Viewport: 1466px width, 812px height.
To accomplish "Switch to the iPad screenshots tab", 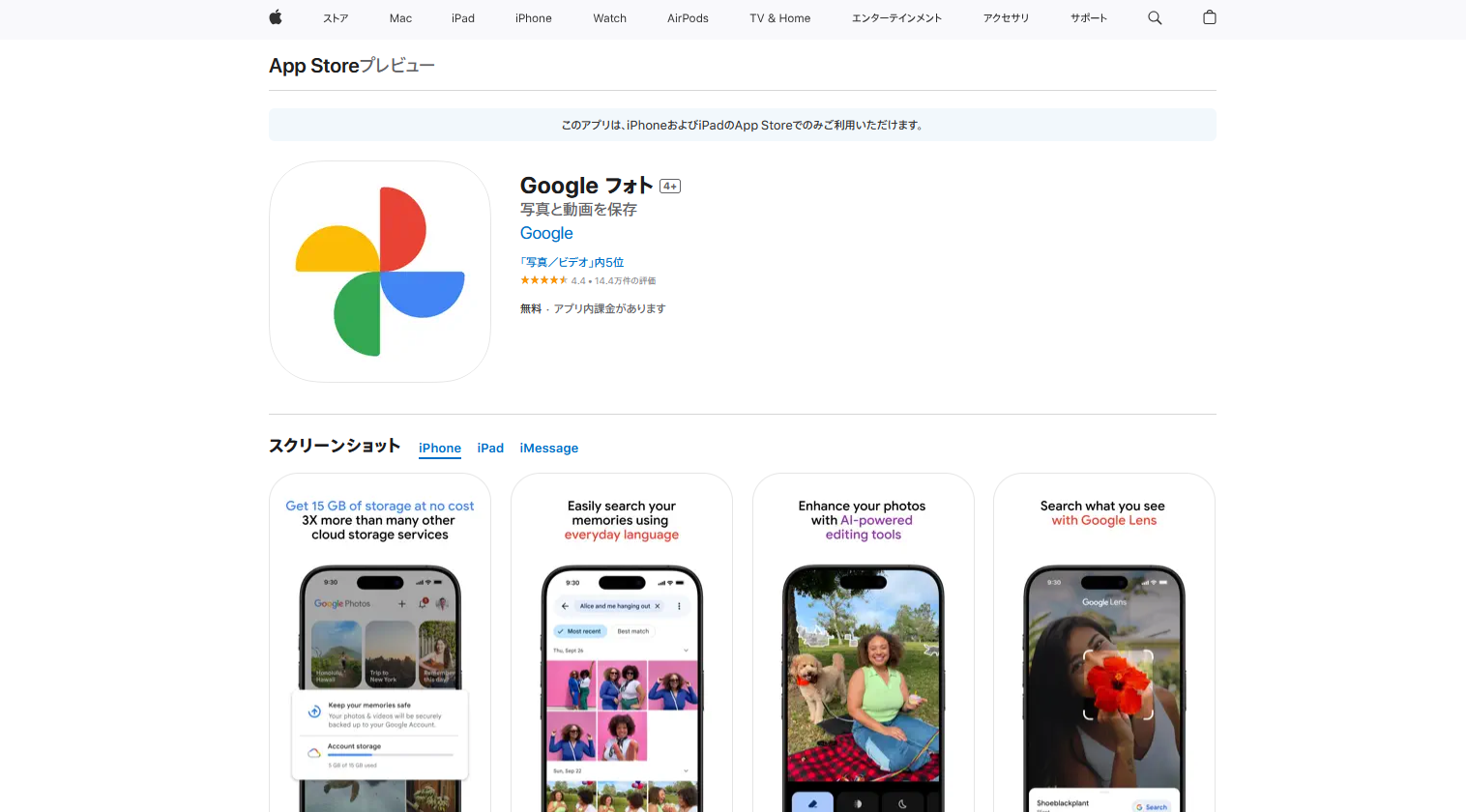I will click(x=490, y=448).
